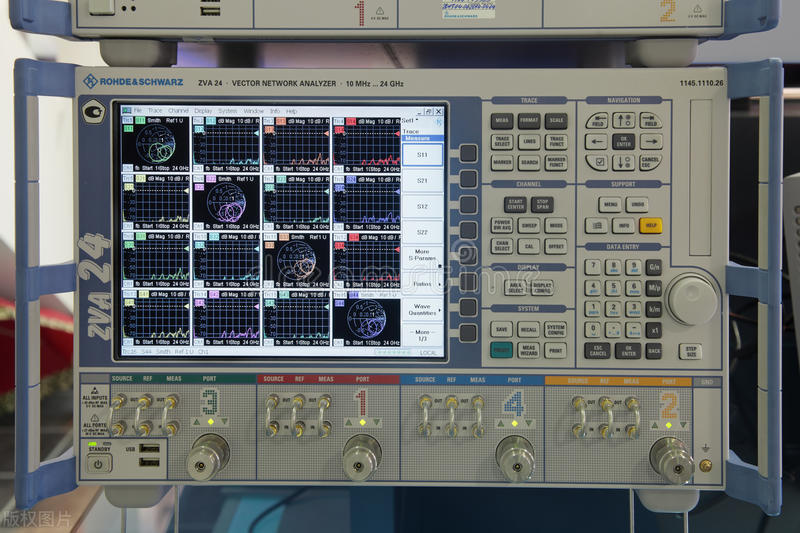Viewport: 800px width, 533px height.
Task: Tap the START CENTER key
Action: tap(515, 204)
